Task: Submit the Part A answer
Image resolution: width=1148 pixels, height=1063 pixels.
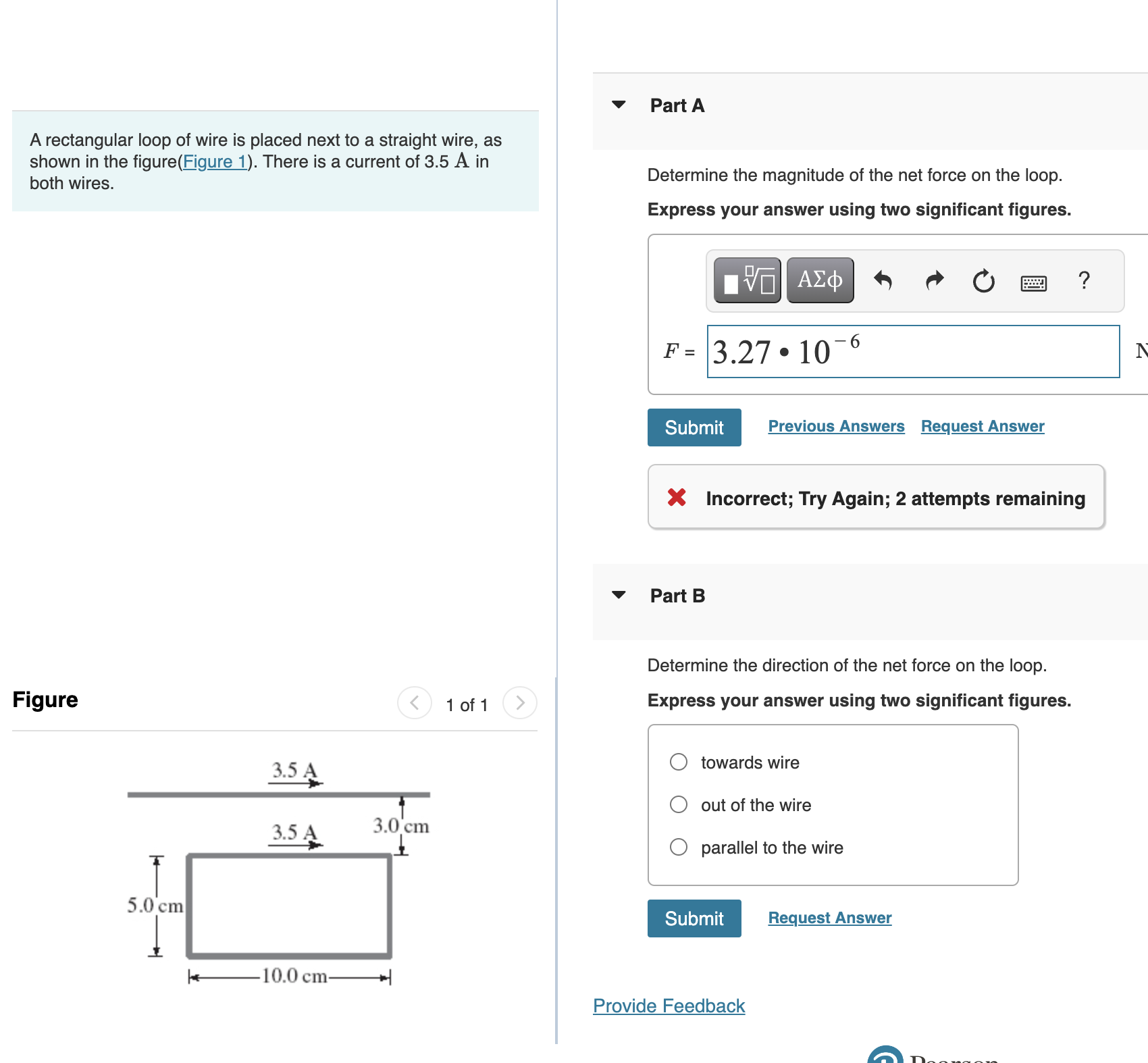Action: pos(694,427)
